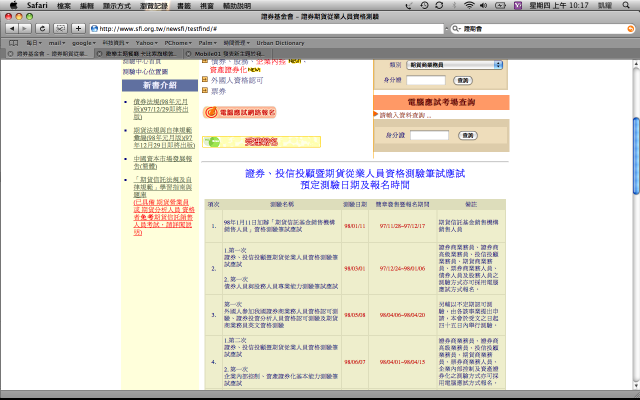Close the first tab 證券基金會
Screen dimensions: 640x400
point(10,54)
